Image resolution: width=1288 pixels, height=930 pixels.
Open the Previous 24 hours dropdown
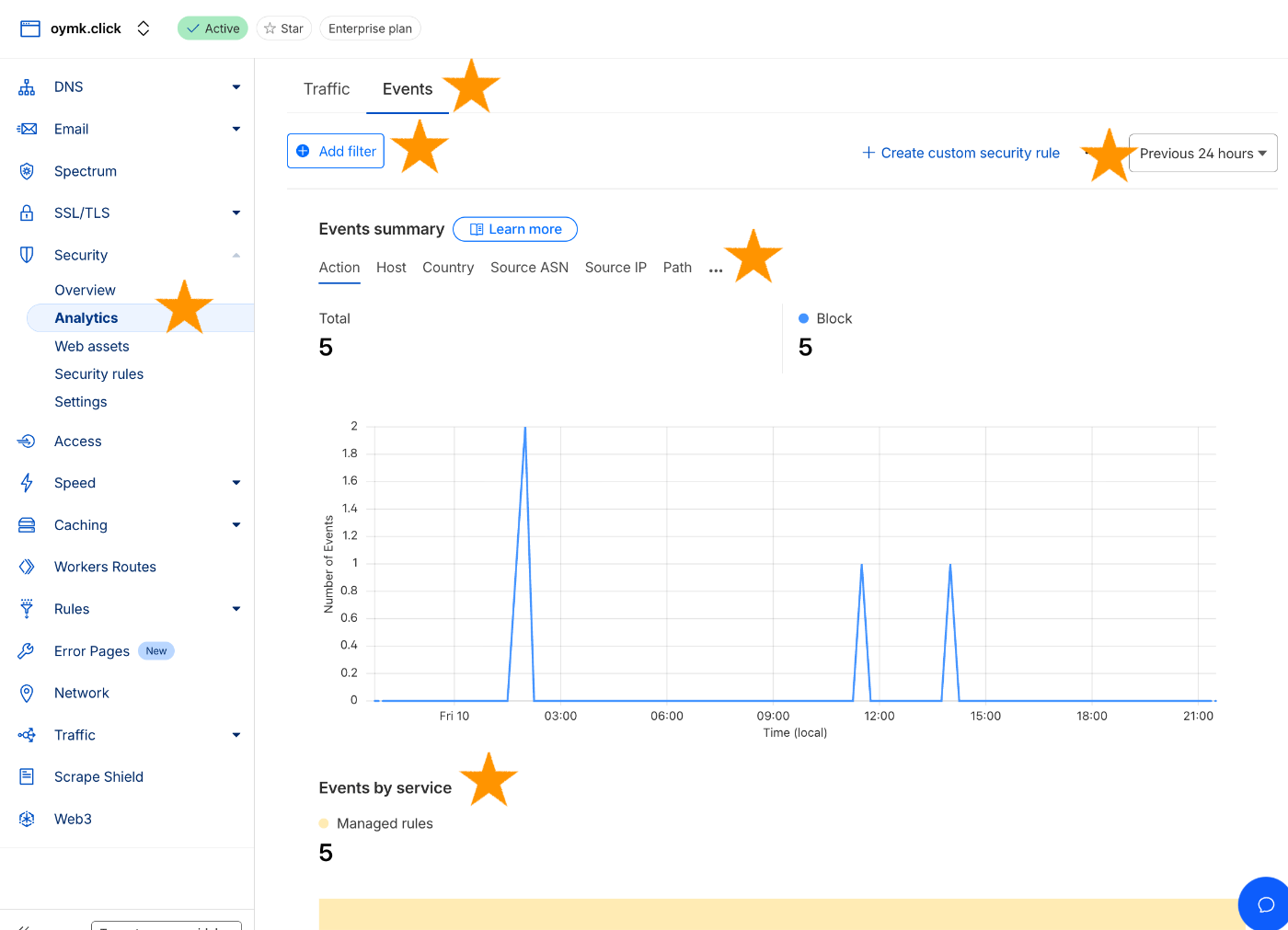1202,154
